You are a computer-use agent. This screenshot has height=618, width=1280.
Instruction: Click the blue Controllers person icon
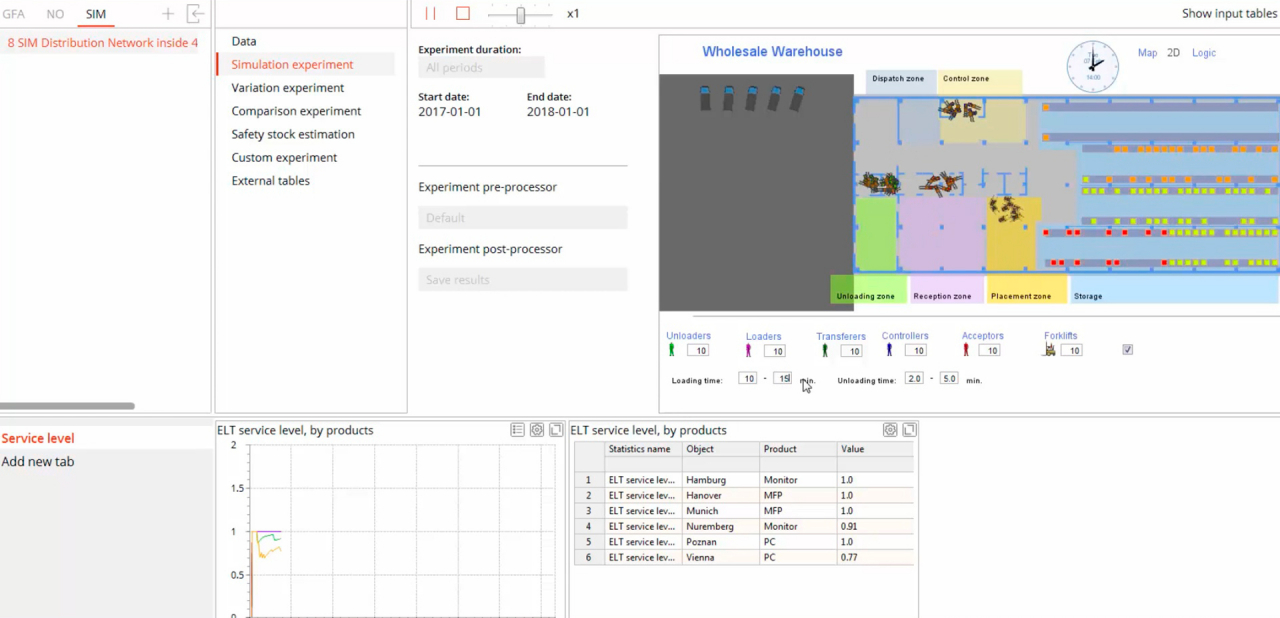coord(889,350)
